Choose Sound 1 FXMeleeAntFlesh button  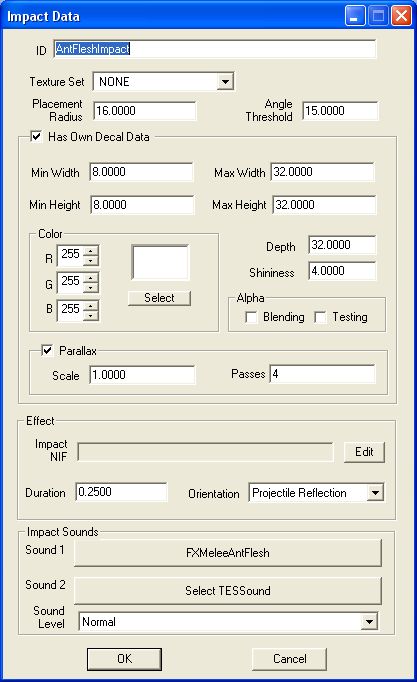(x=227, y=553)
